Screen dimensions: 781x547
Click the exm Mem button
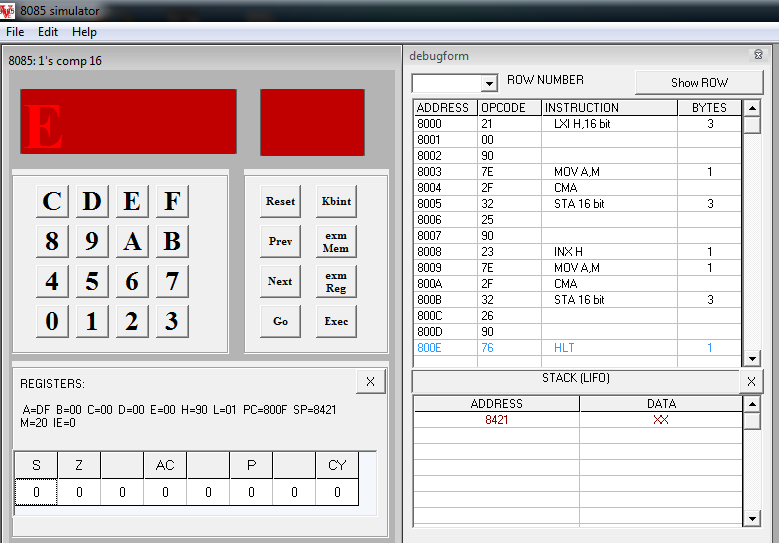(336, 241)
